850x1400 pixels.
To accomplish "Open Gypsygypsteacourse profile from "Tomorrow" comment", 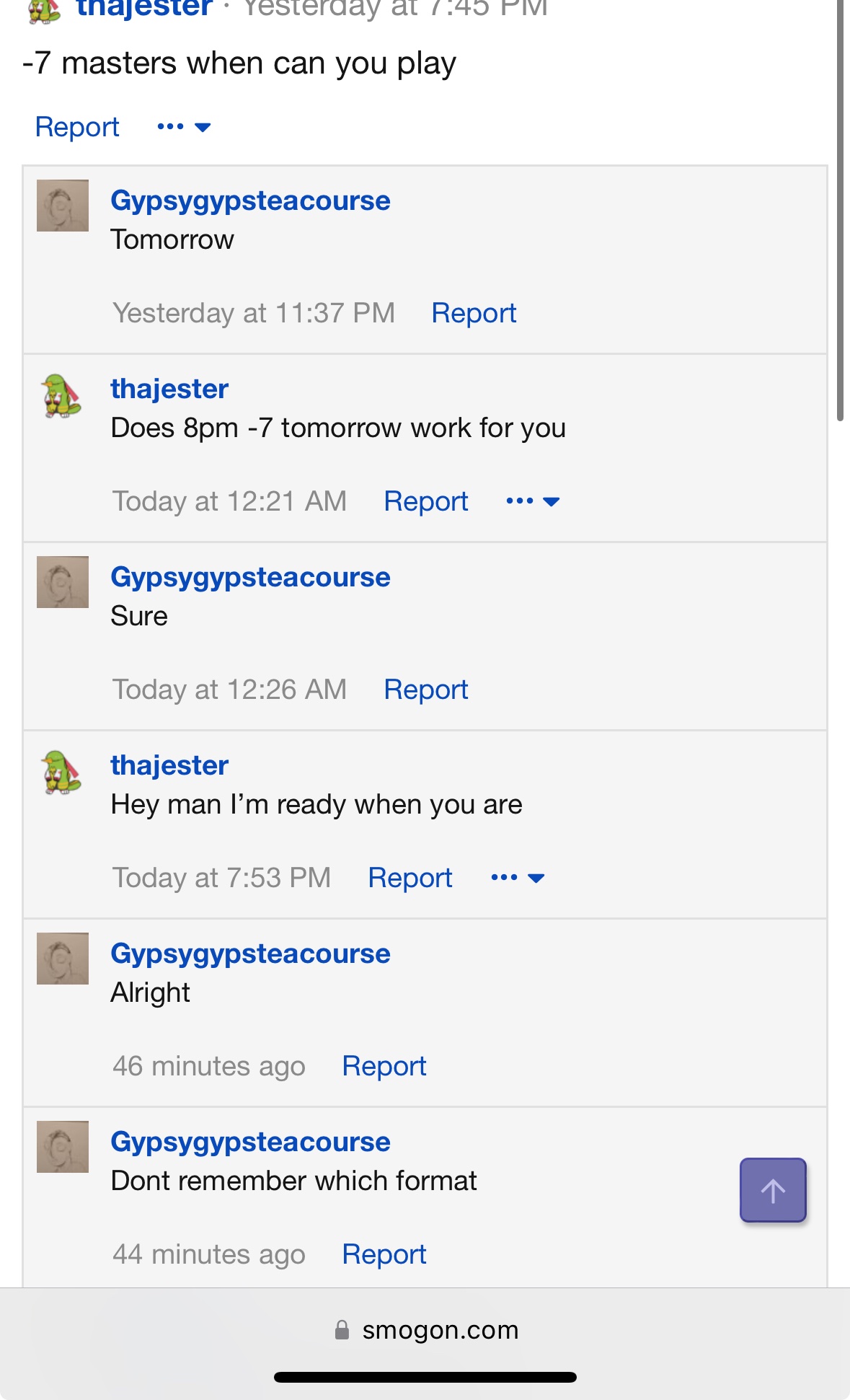I will coord(250,201).
